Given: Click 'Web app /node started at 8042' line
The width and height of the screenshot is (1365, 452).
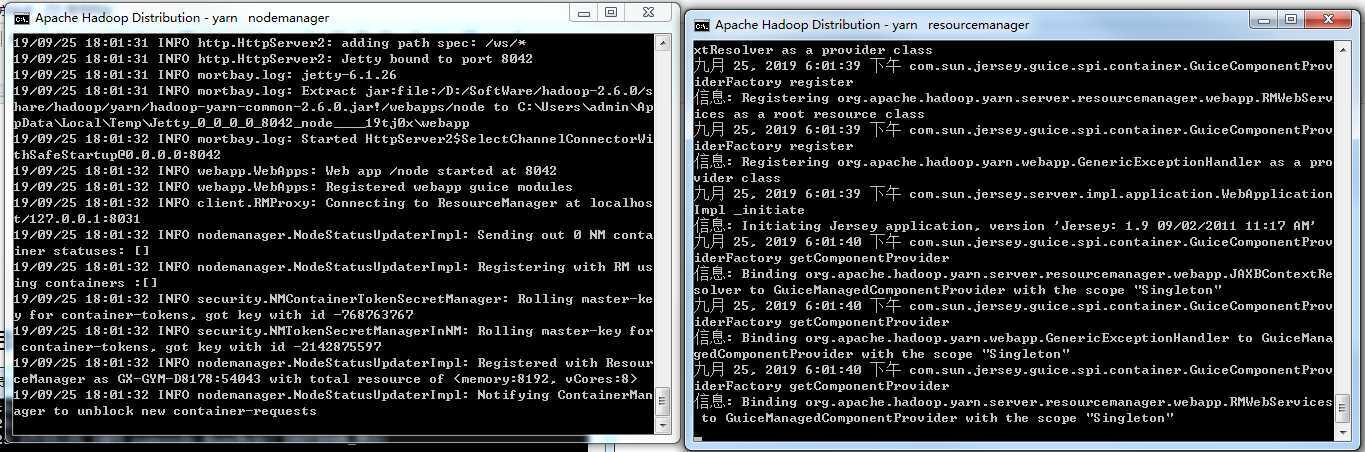Looking at the screenshot, I should pyautogui.click(x=285, y=170).
